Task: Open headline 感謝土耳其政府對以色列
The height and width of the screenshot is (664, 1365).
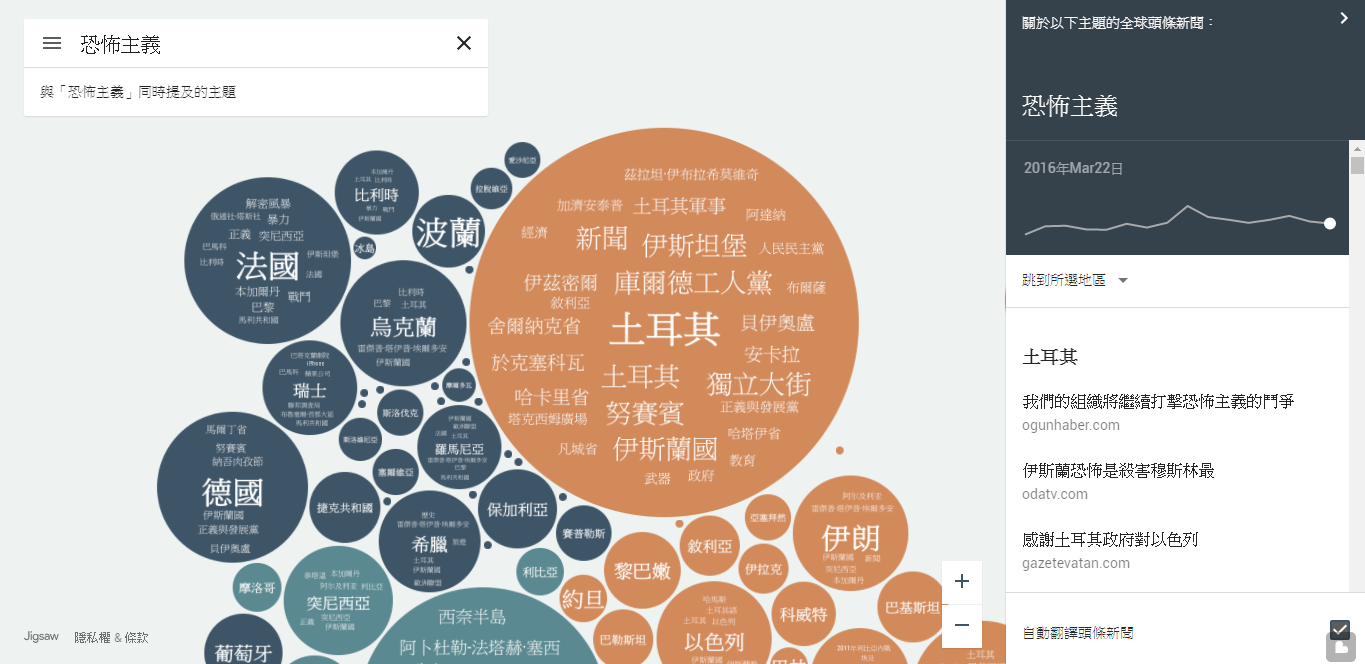Action: (1110, 539)
